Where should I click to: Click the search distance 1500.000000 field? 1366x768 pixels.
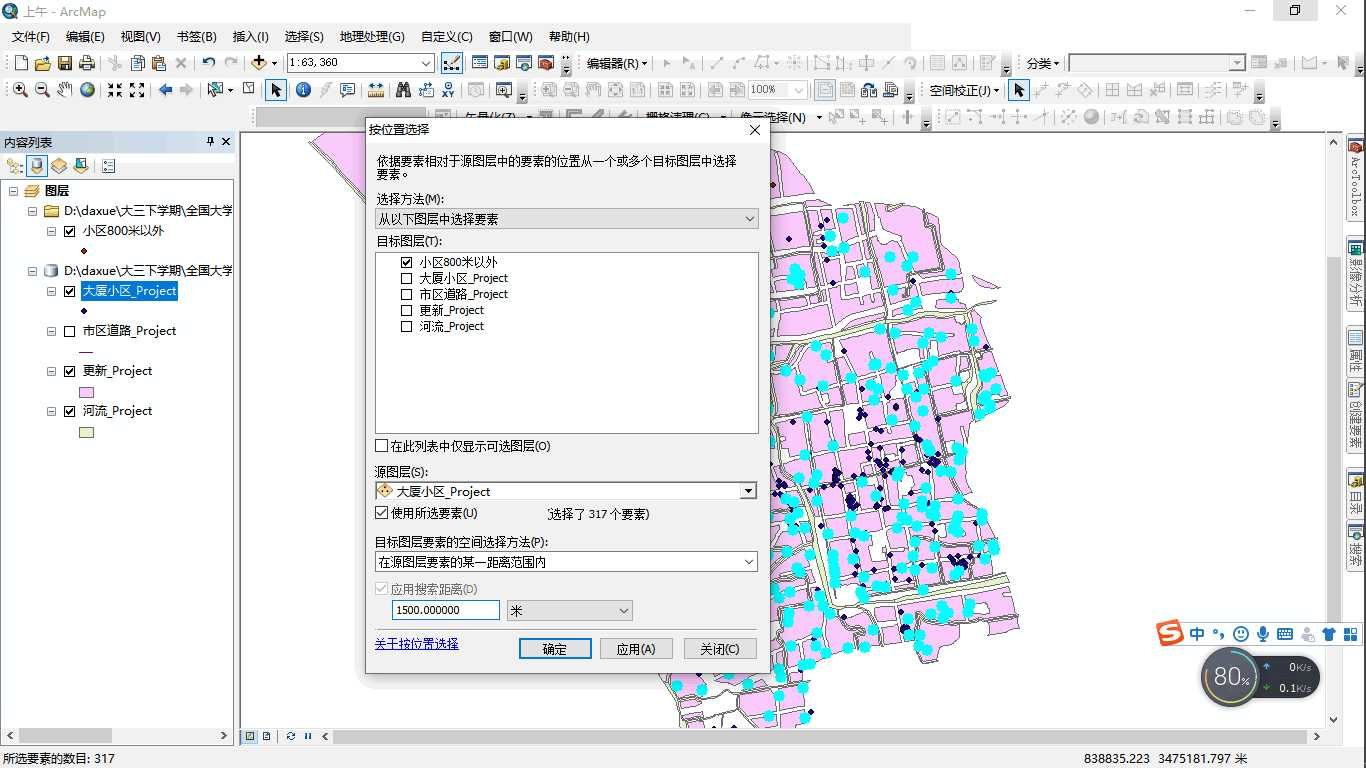446,610
